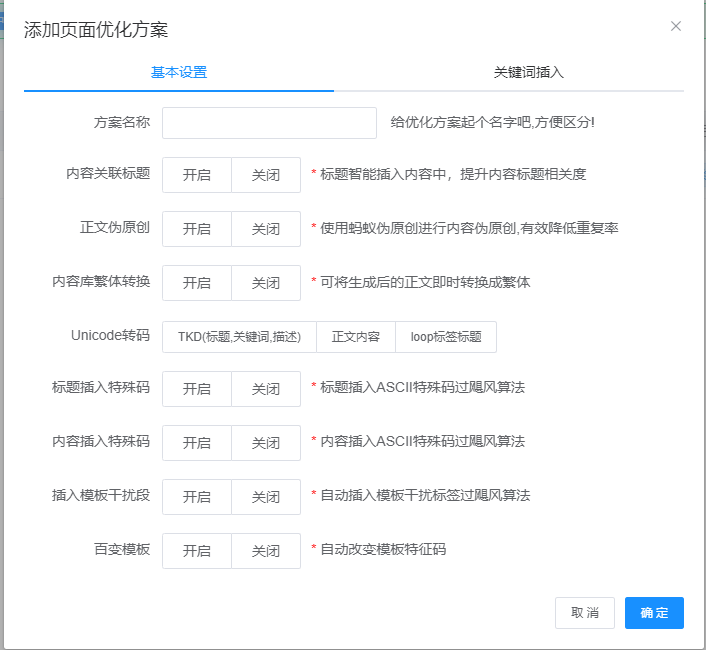
Task: Toggle Unicode转码 for 正文内容
Action: point(356,337)
